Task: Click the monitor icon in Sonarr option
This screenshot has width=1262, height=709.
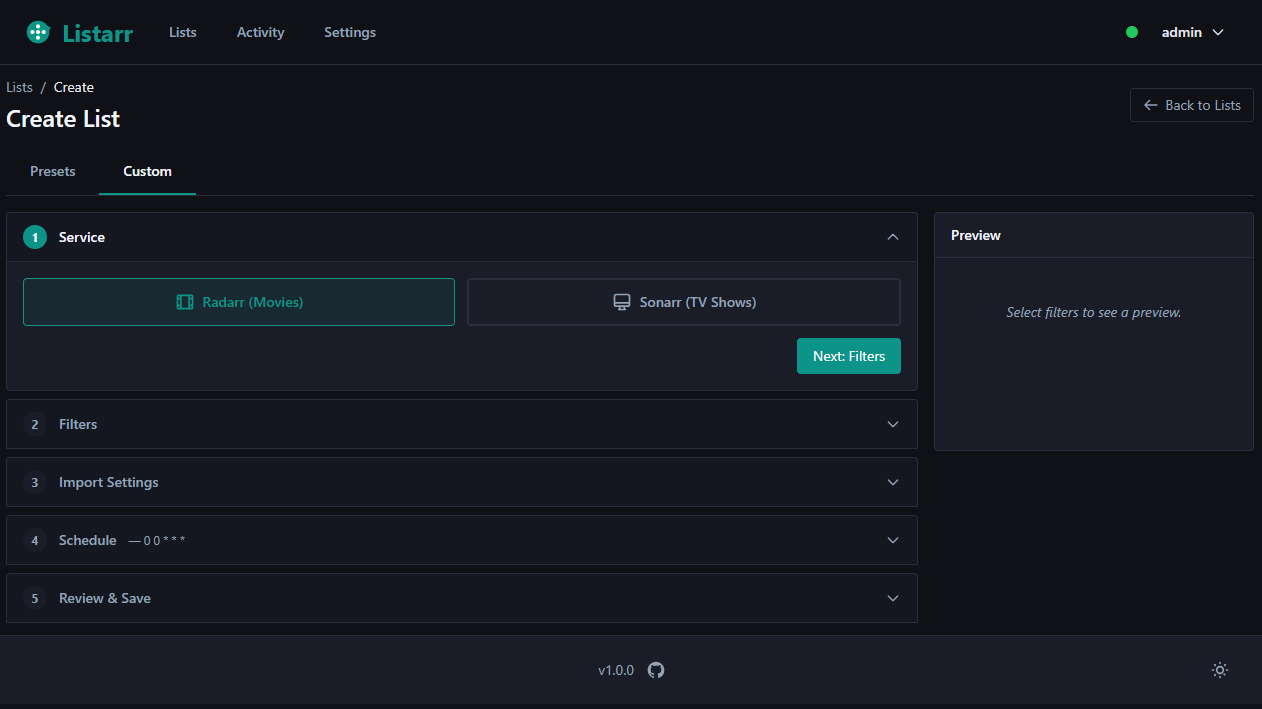Action: point(622,302)
